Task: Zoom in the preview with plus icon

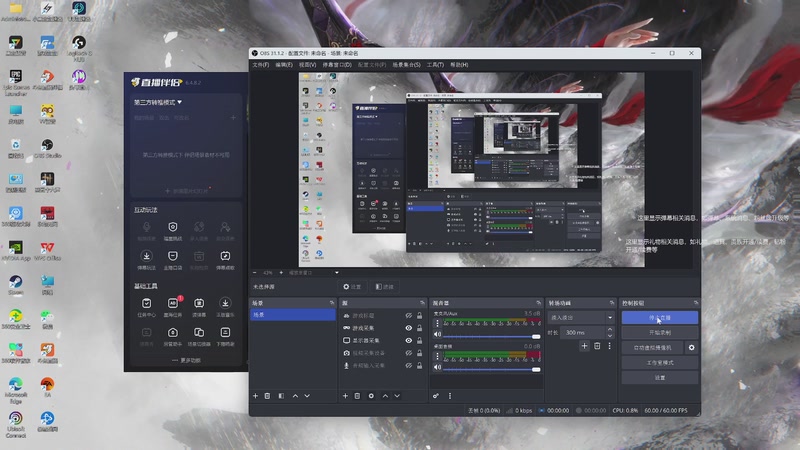Action: point(281,272)
